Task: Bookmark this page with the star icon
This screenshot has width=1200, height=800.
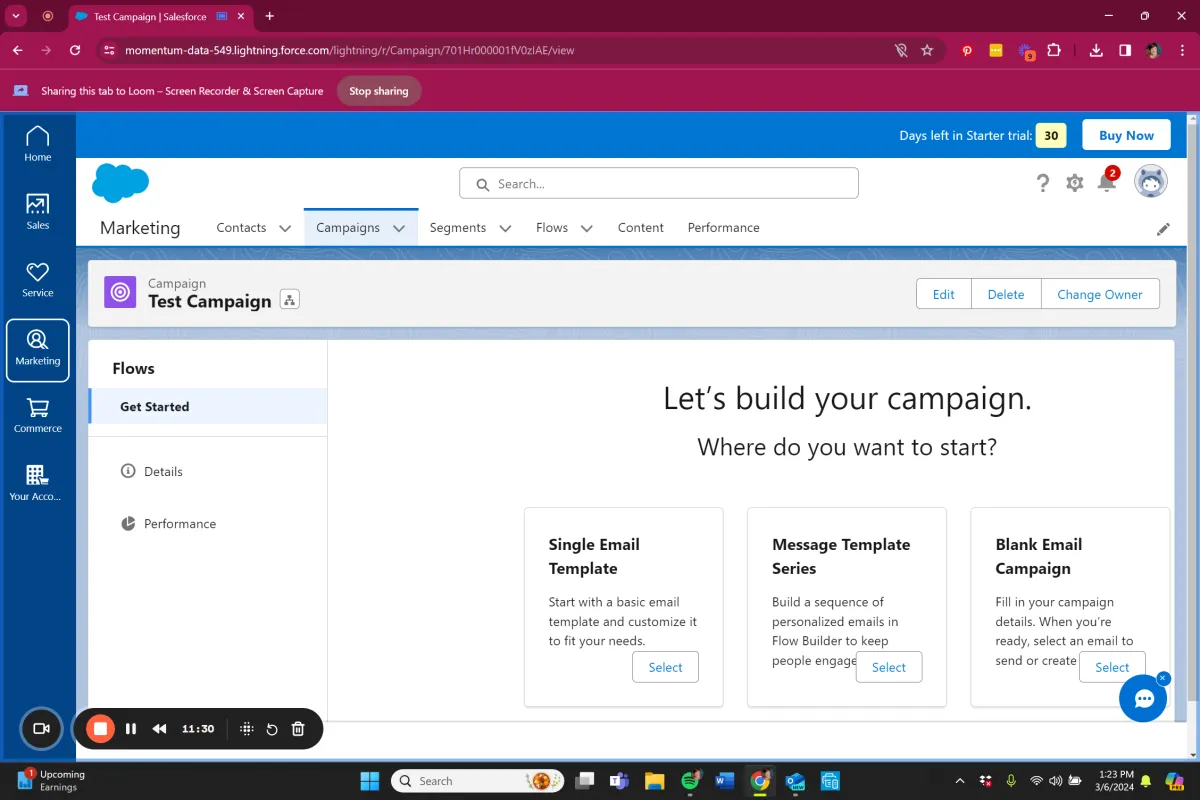Action: [x=927, y=50]
